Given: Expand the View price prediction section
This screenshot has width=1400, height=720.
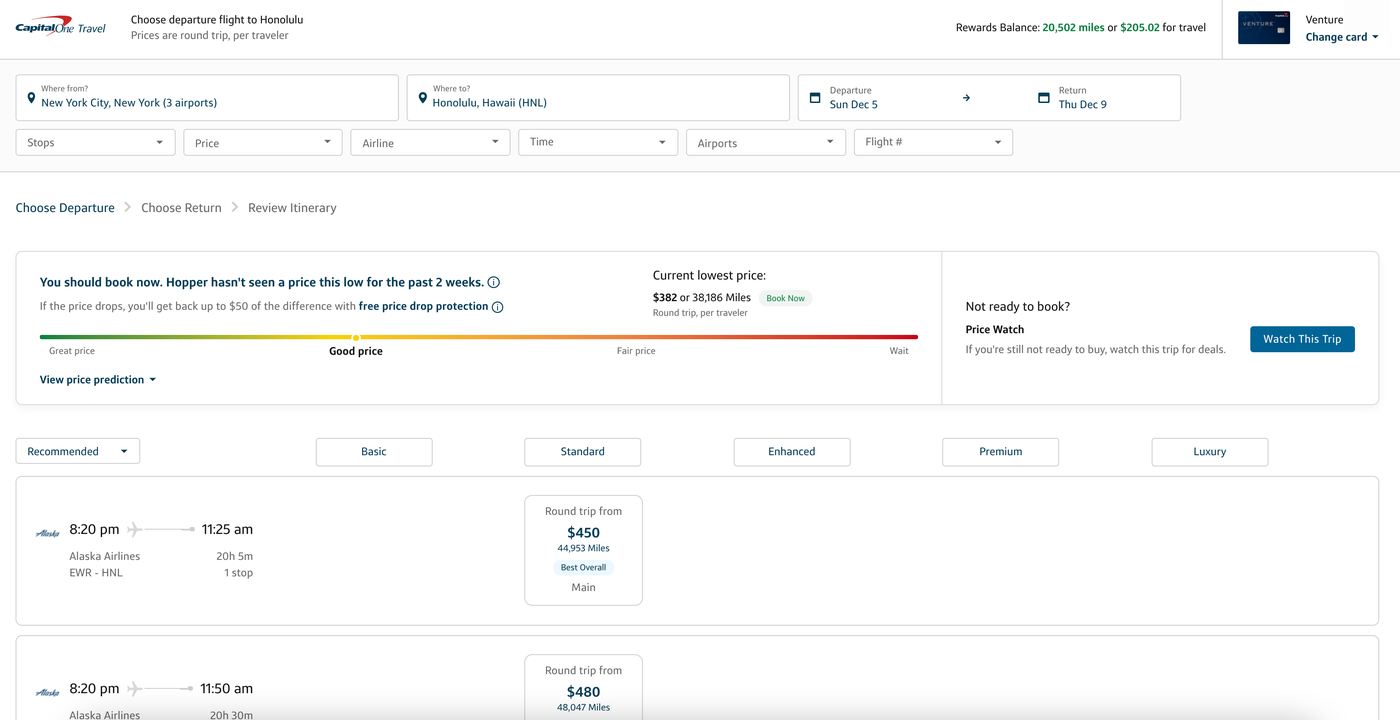Looking at the screenshot, I should click(x=97, y=379).
